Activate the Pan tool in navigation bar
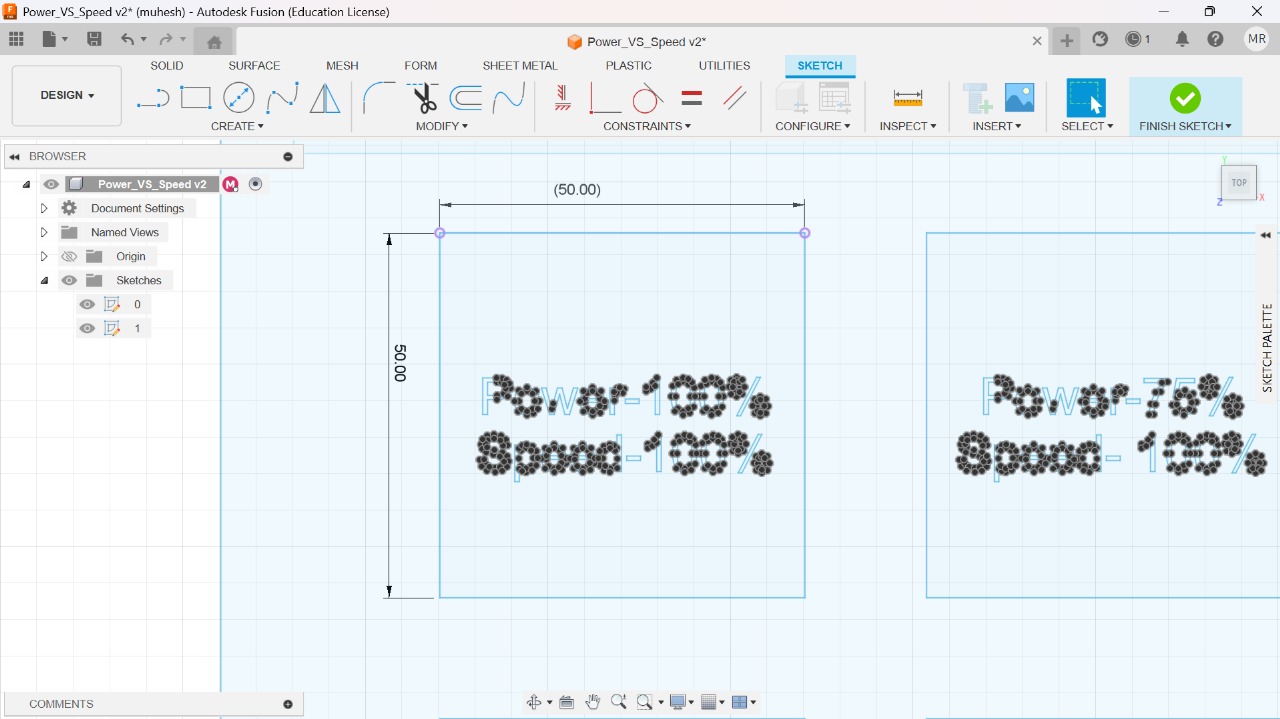The width and height of the screenshot is (1280, 719). tap(592, 701)
